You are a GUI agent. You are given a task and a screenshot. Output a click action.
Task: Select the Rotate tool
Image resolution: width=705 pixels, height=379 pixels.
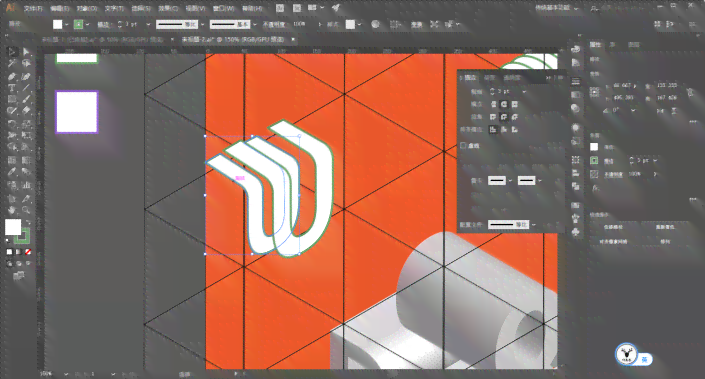click(12, 124)
